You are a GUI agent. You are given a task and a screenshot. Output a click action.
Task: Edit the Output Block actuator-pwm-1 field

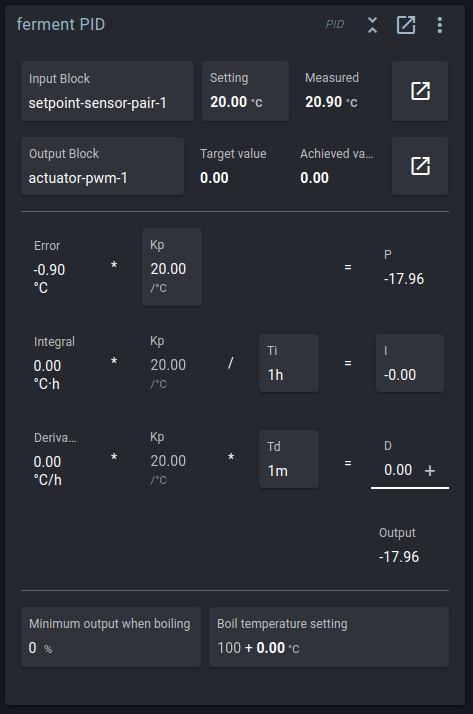pos(102,166)
